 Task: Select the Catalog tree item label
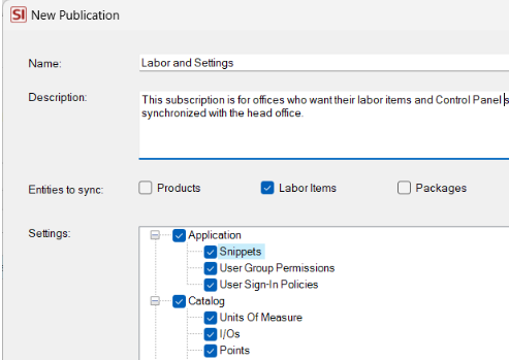(206, 301)
